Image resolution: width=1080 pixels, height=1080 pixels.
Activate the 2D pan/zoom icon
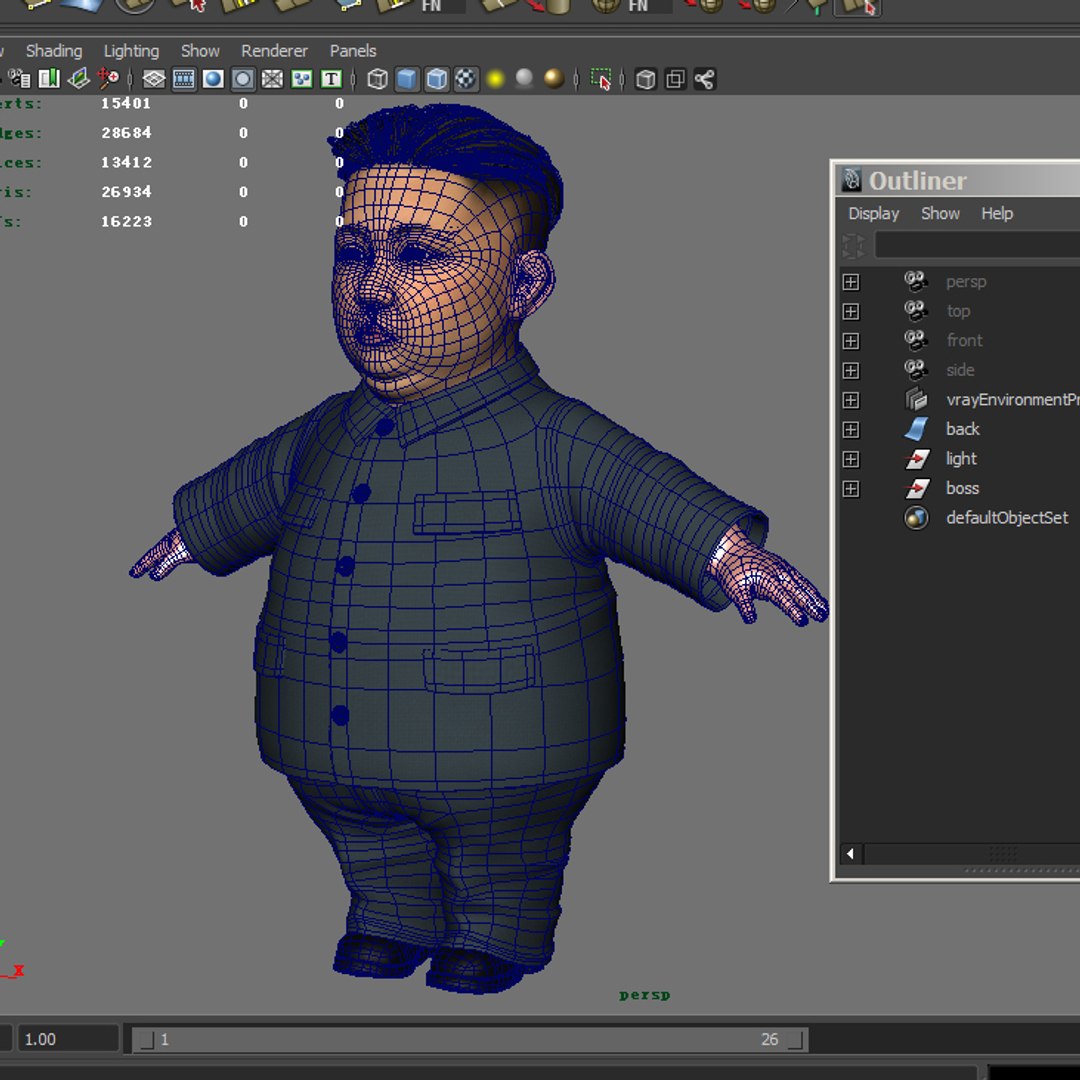[x=108, y=79]
